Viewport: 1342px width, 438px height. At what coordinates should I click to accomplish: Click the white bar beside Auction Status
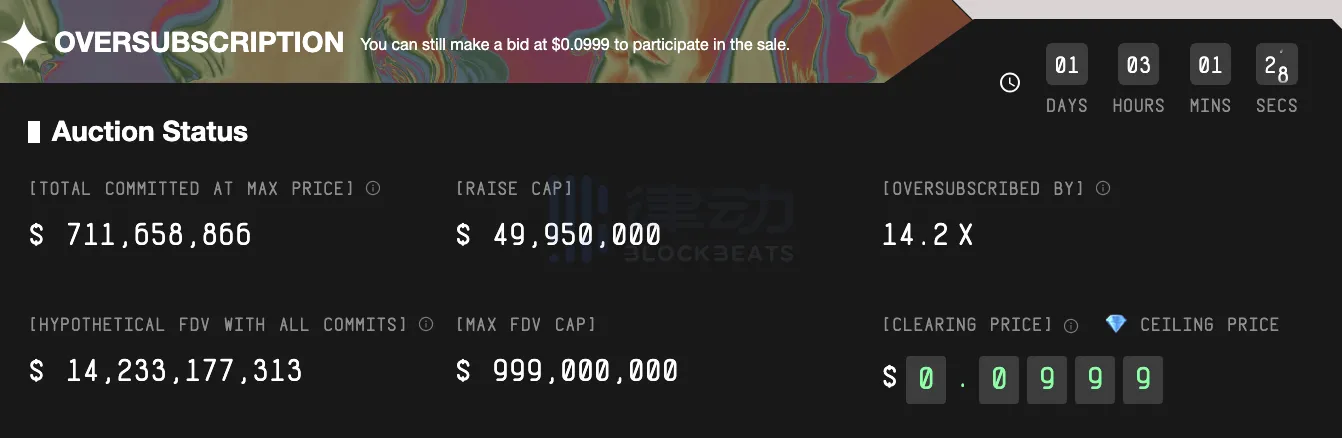point(34,131)
